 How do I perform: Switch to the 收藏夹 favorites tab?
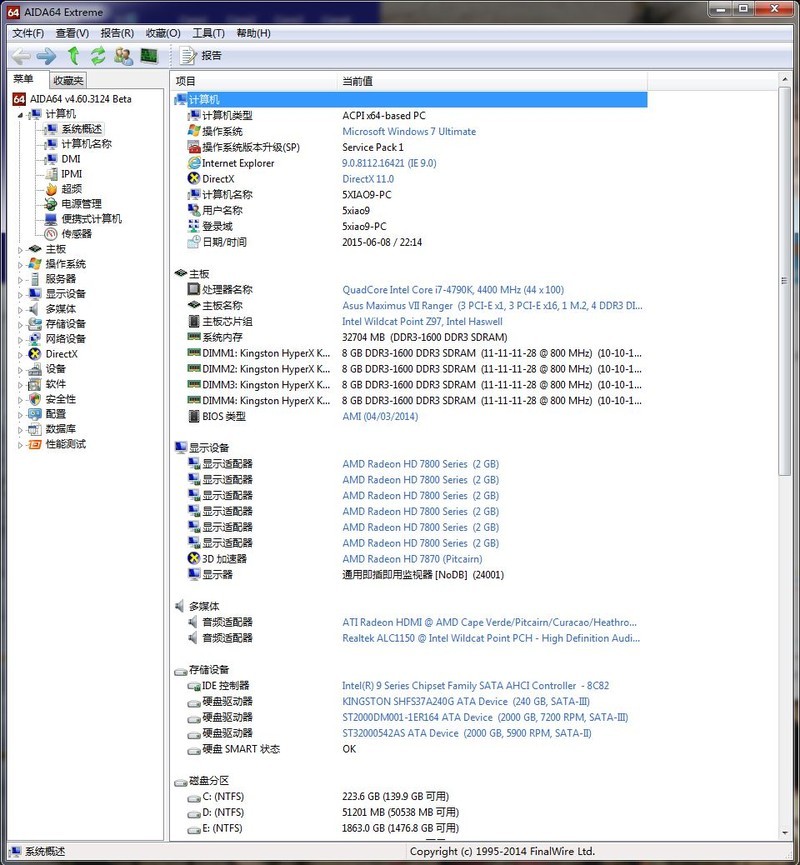click(x=69, y=80)
